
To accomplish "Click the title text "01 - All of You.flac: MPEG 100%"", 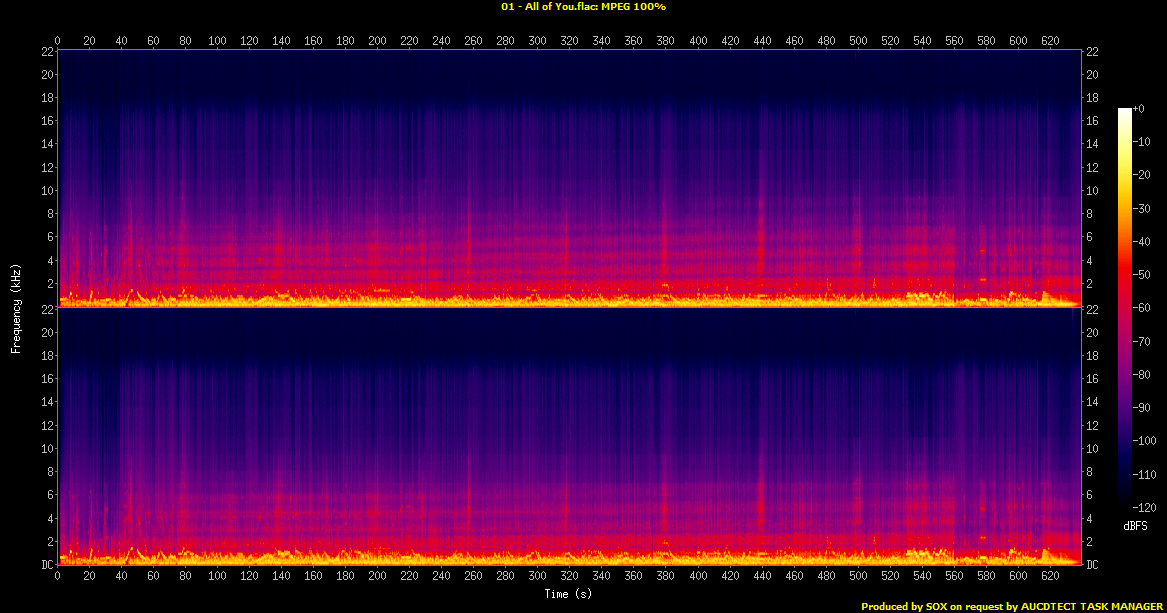I will coord(583,7).
